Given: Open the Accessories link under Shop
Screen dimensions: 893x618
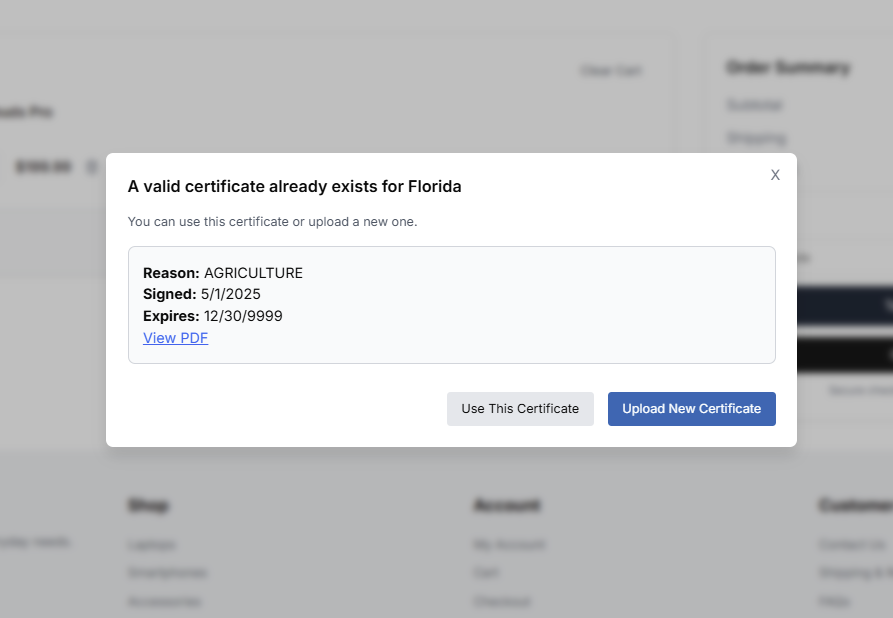Looking at the screenshot, I should (x=165, y=601).
